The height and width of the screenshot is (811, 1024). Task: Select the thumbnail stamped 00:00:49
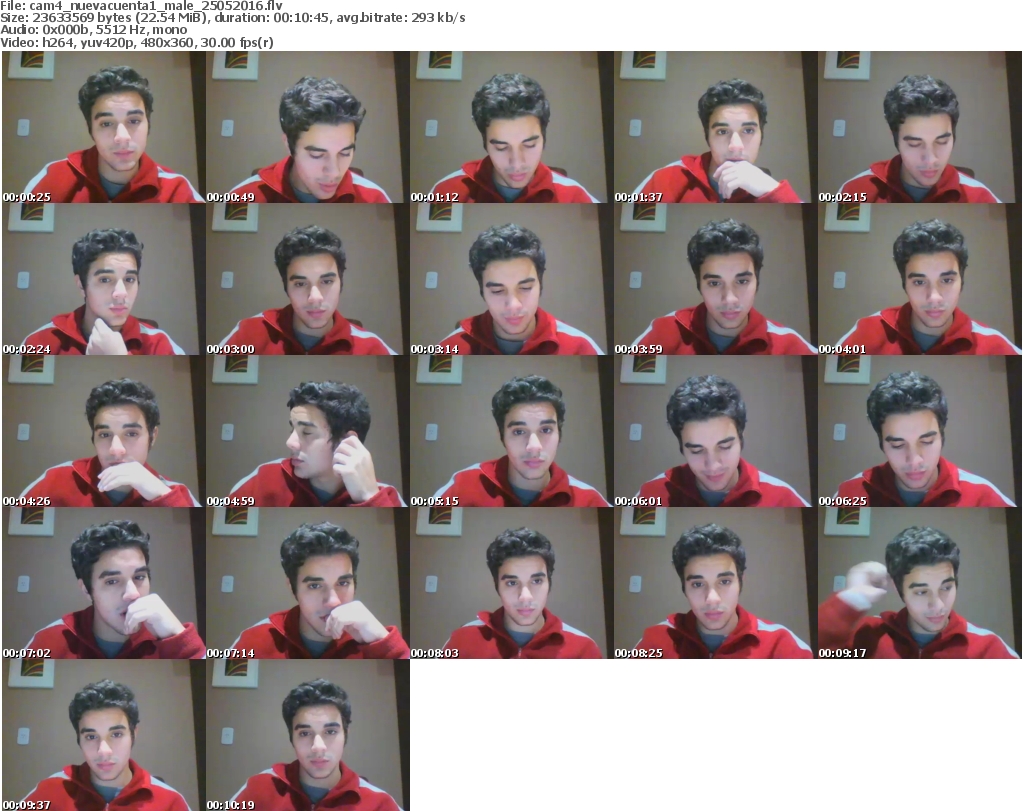point(307,127)
